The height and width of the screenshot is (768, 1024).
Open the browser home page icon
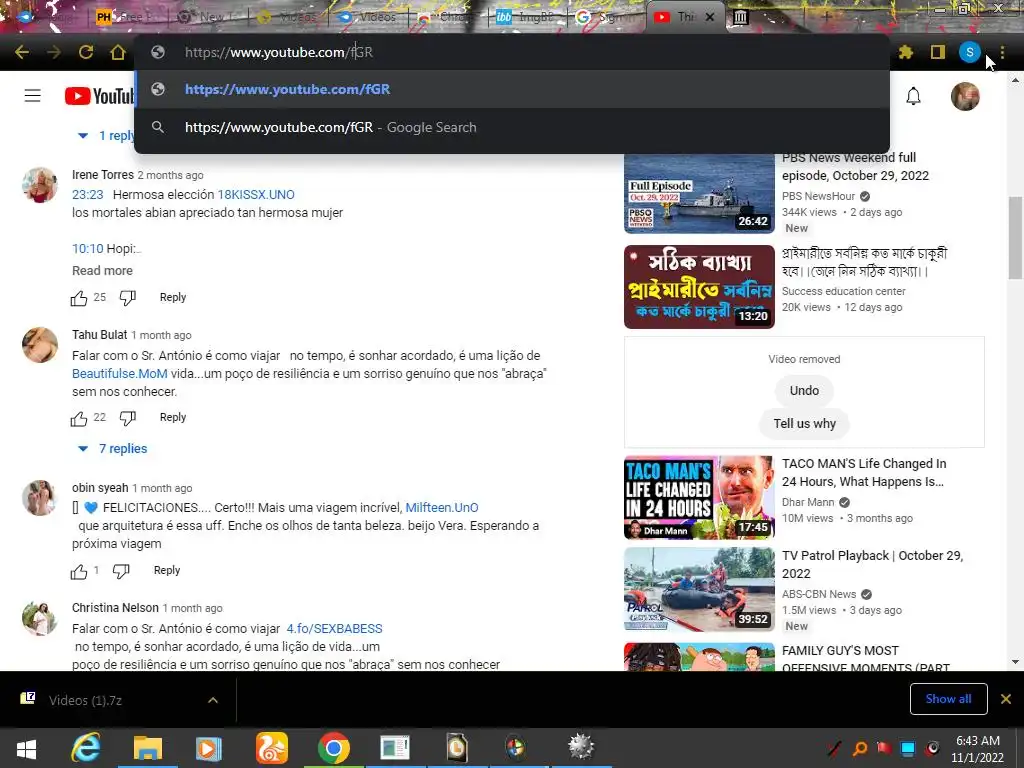[118, 52]
